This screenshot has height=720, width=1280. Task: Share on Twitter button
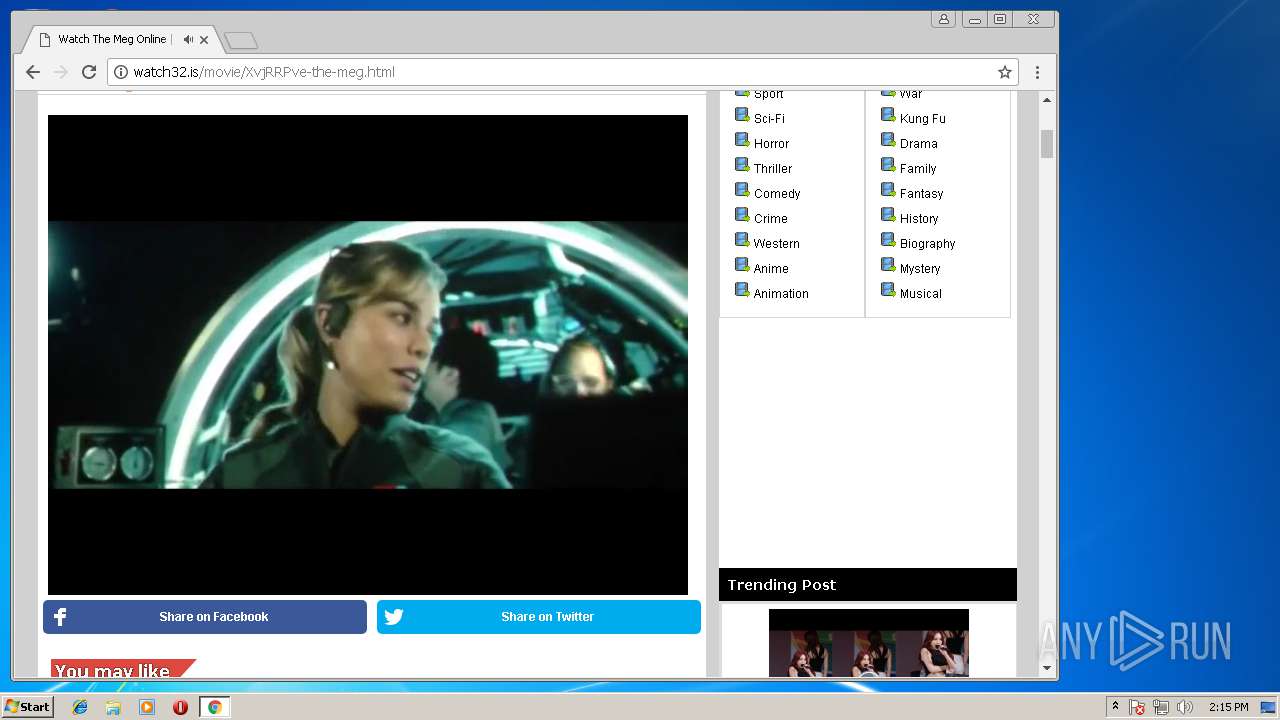coord(539,617)
